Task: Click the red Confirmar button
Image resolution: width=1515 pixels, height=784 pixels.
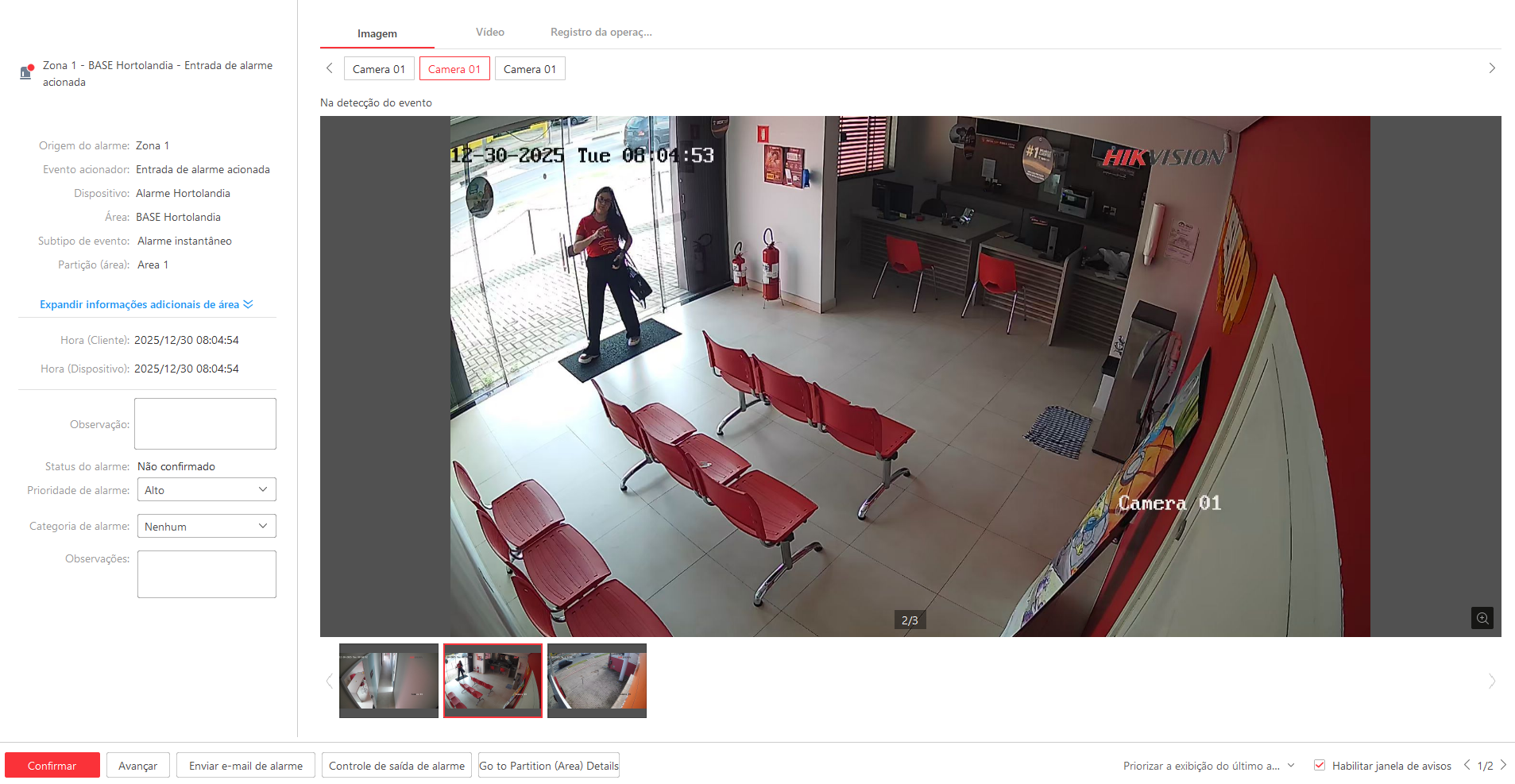Action: pyautogui.click(x=52, y=766)
